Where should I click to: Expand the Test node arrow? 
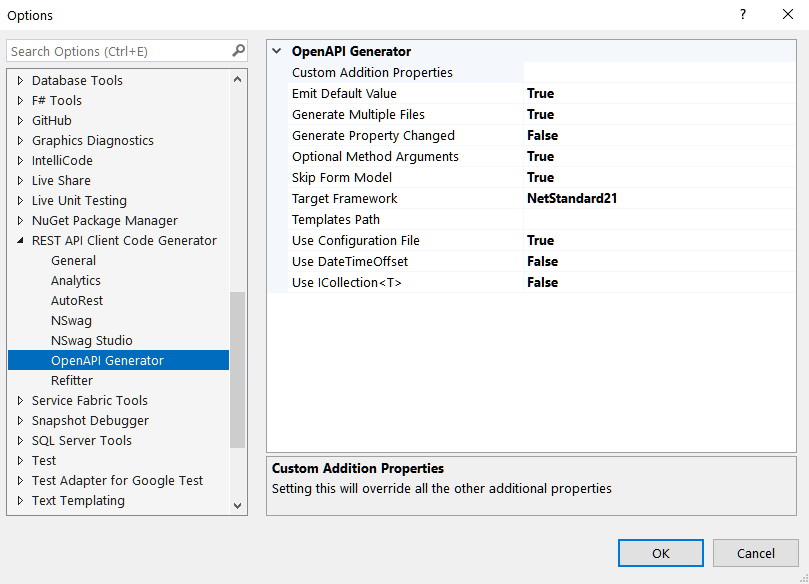[20, 460]
